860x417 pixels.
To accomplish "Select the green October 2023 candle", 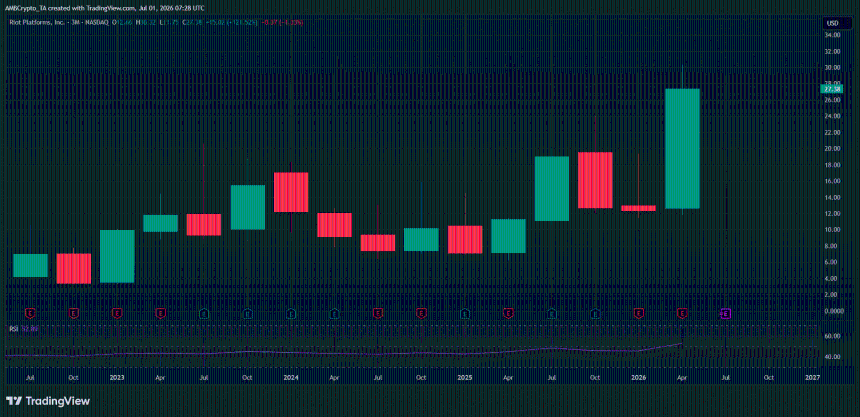I will pos(247,207).
